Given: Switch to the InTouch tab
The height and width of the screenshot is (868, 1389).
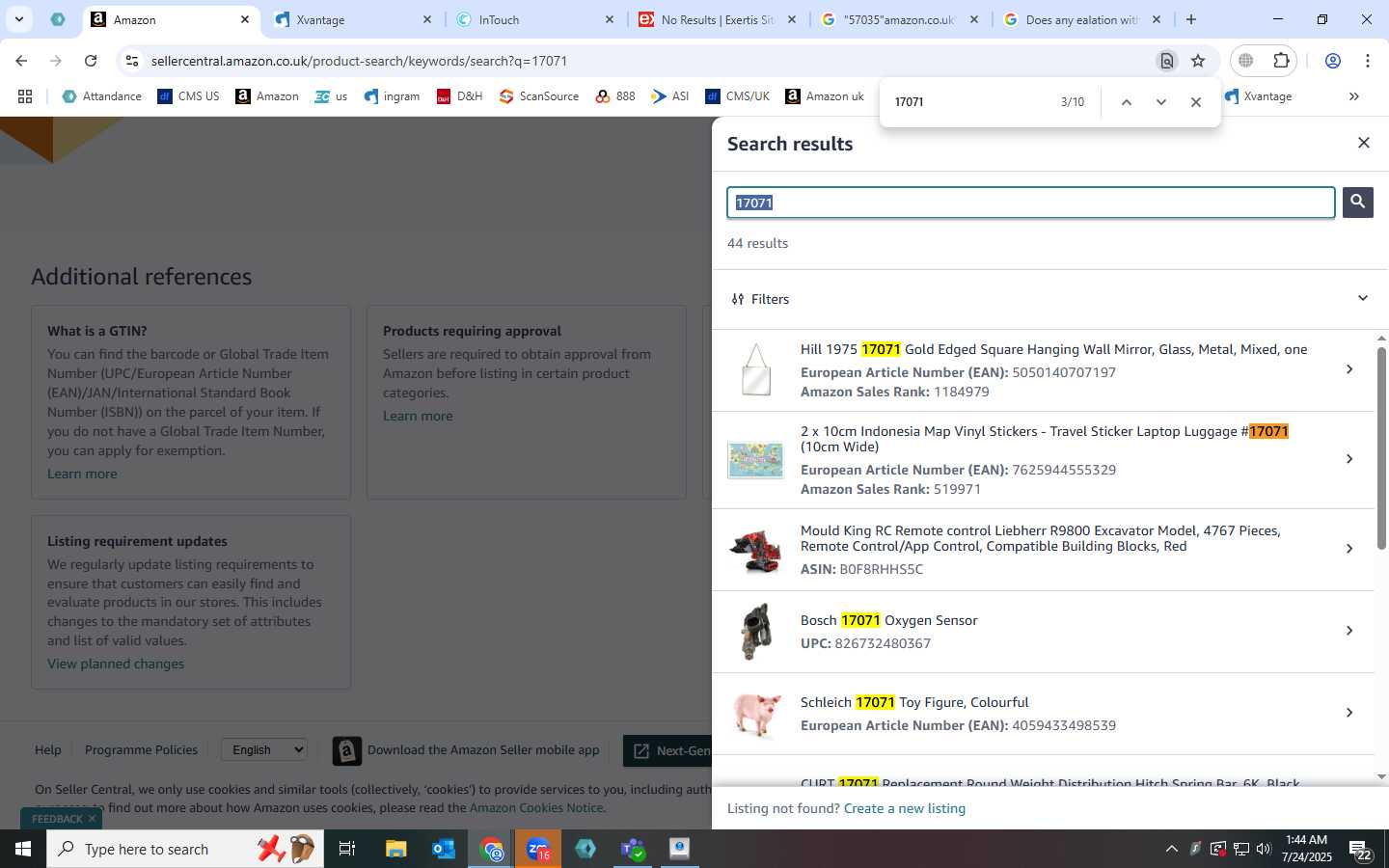Looking at the screenshot, I should point(535,19).
